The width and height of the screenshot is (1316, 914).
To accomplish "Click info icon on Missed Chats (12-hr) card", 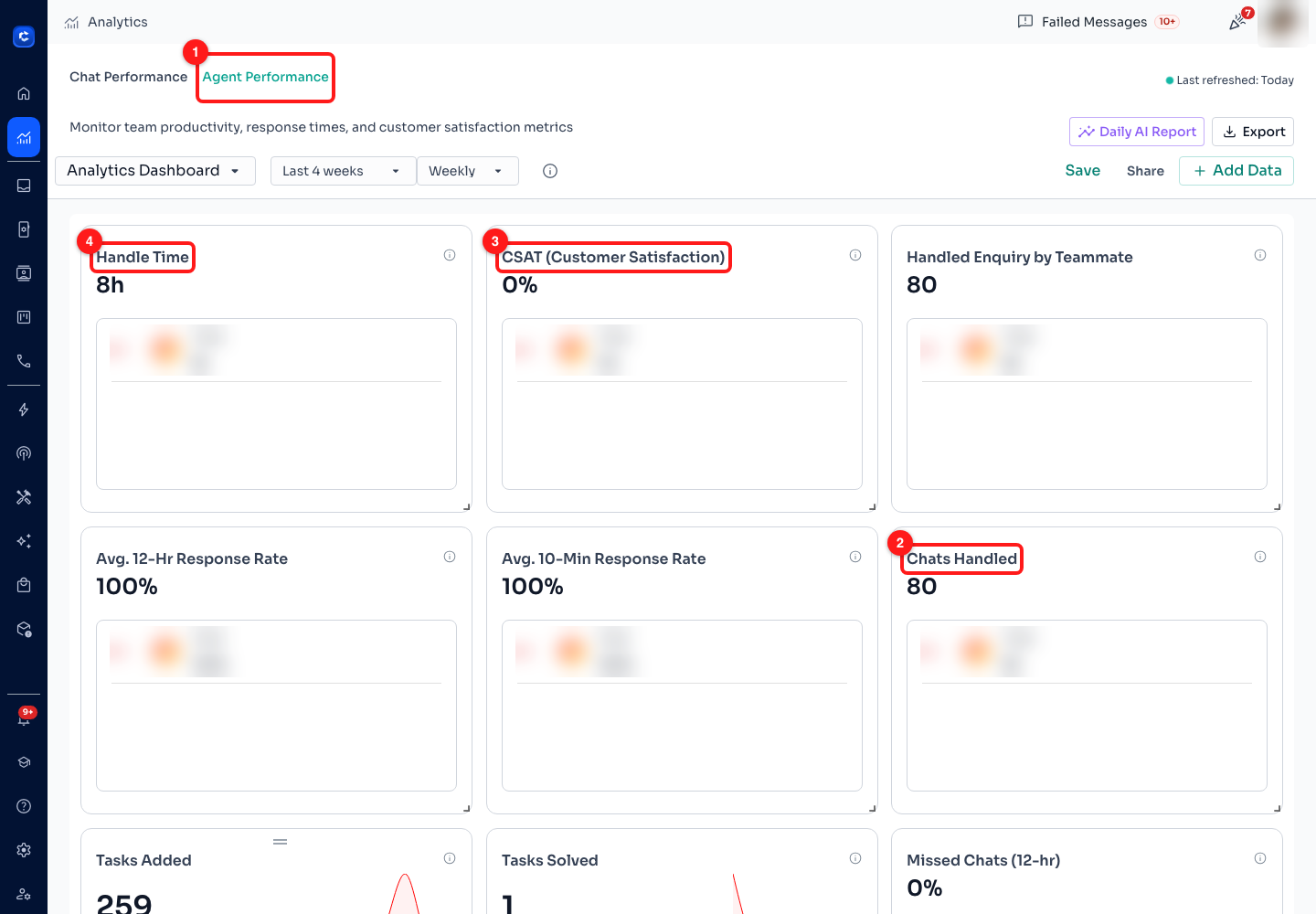I will 1260,858.
